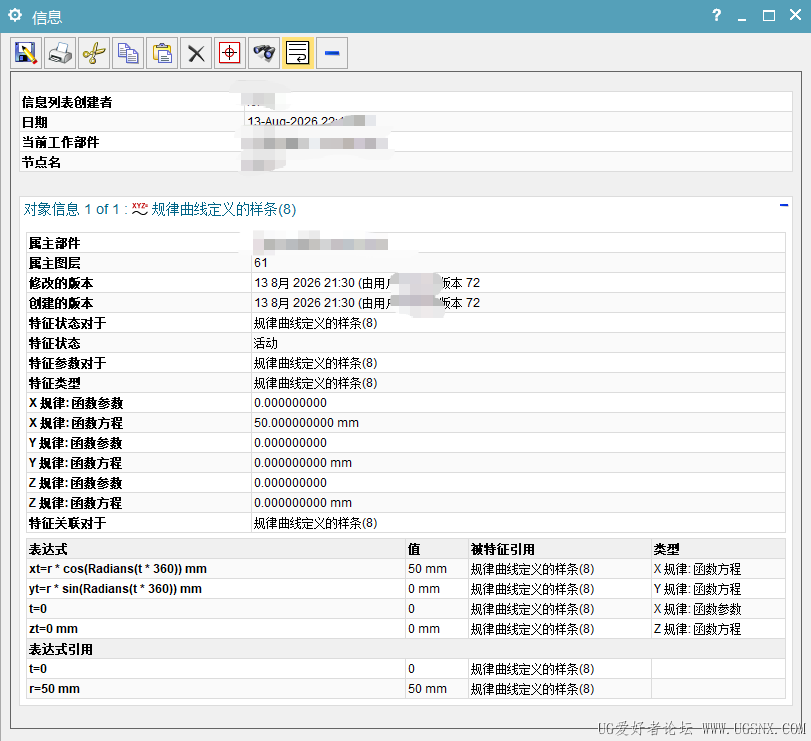This screenshot has width=811, height=741.
Task: Click the 修改的版本 row label
Action: click(x=61, y=283)
